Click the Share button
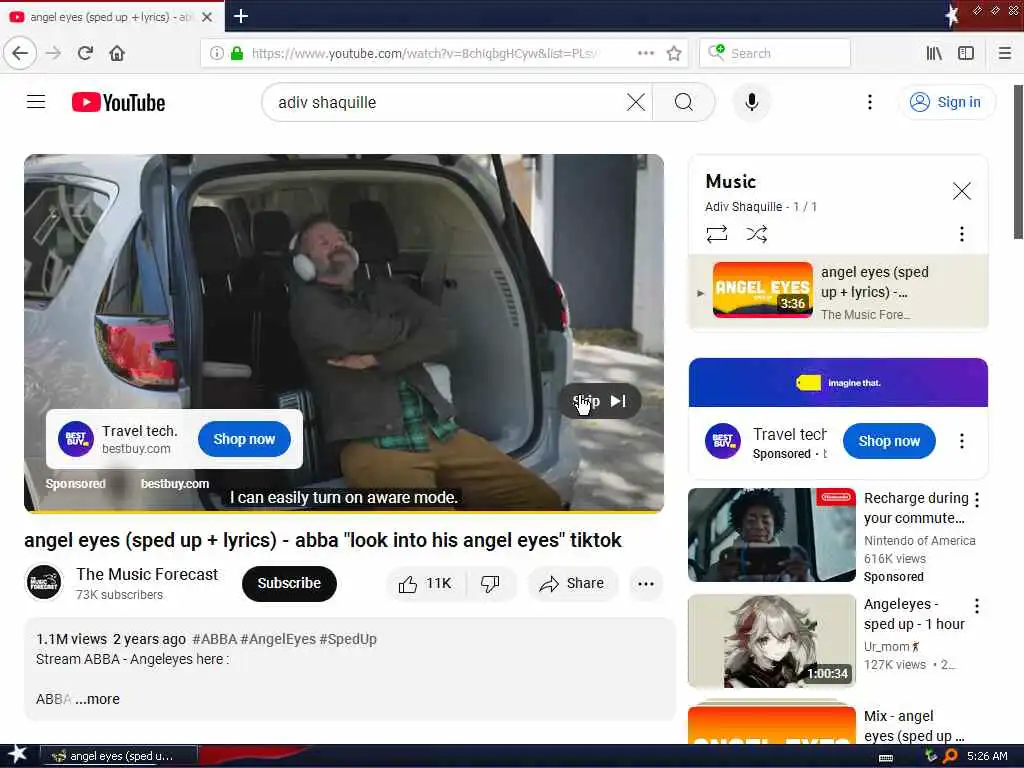The image size is (1024, 768). (x=572, y=584)
